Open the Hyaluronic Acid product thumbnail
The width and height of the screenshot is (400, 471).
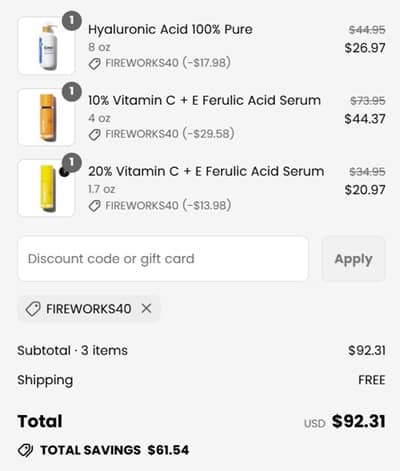(x=46, y=46)
